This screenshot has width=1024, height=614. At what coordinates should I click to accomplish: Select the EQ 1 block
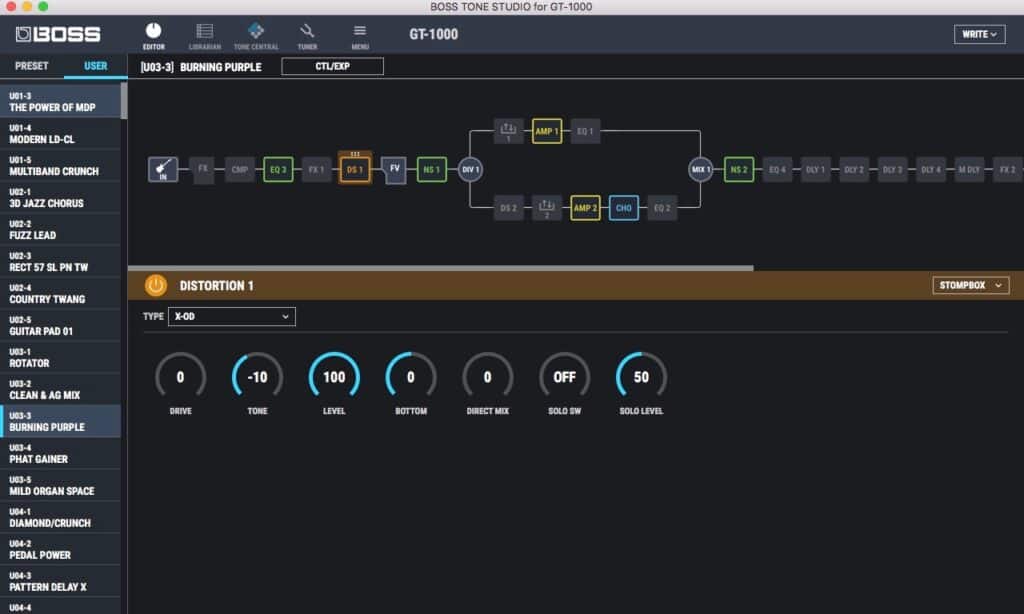click(585, 131)
